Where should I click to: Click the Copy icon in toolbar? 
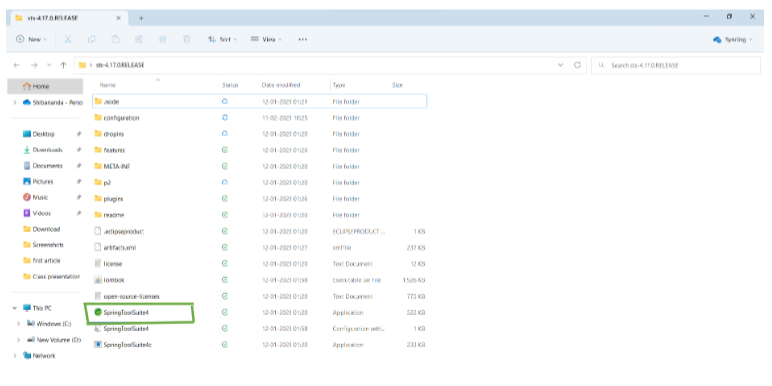[x=92, y=39]
